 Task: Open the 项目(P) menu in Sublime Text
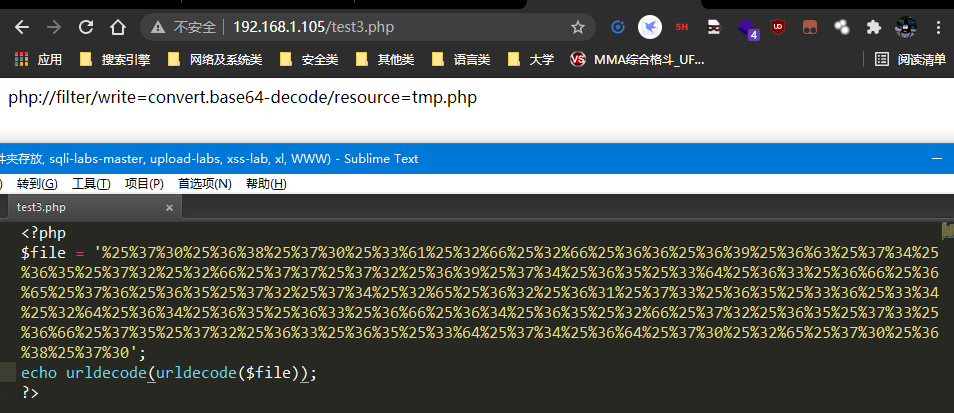coord(144,184)
